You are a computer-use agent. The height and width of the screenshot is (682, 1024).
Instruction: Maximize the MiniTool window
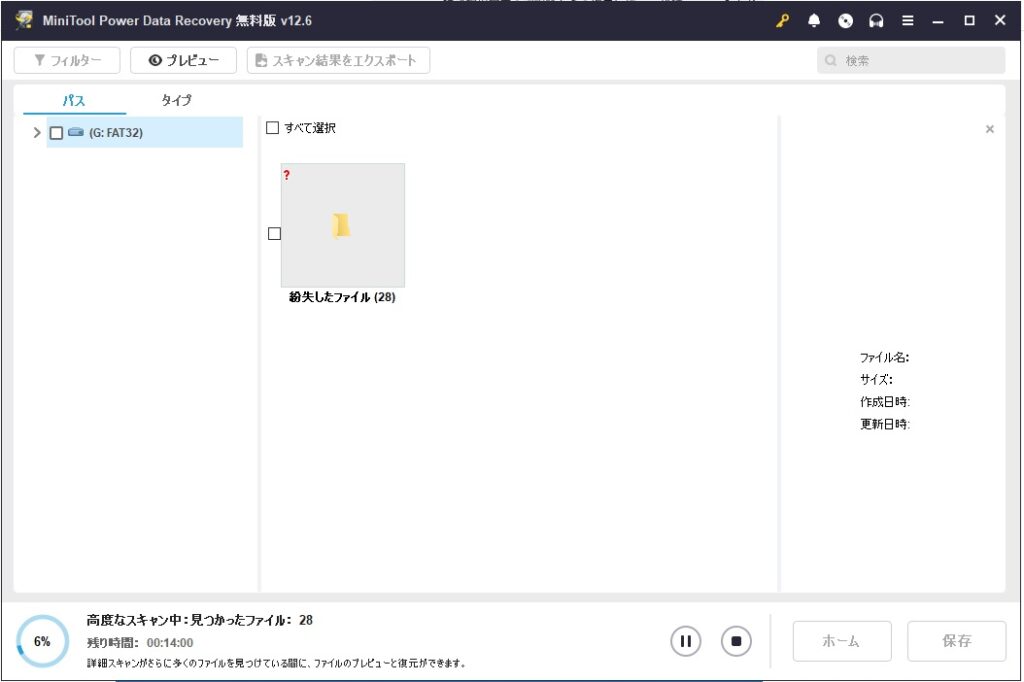pos(970,21)
